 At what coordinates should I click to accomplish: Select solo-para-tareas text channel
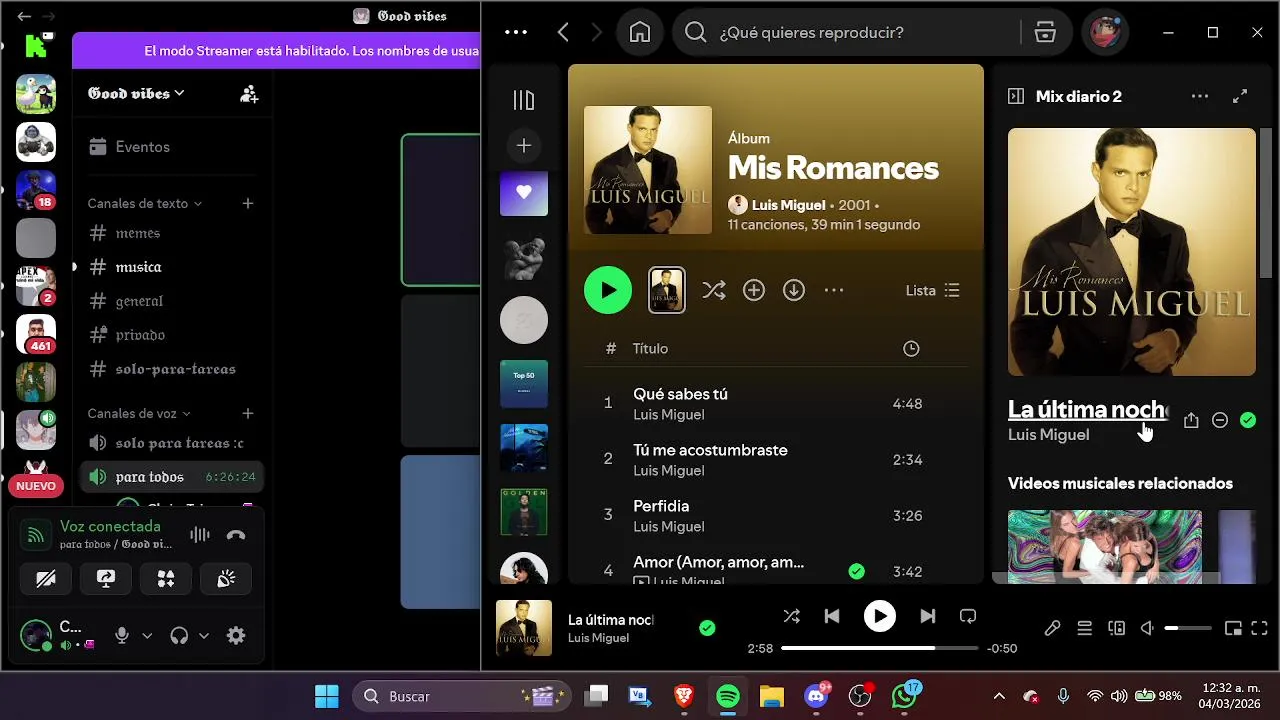[x=172, y=369]
